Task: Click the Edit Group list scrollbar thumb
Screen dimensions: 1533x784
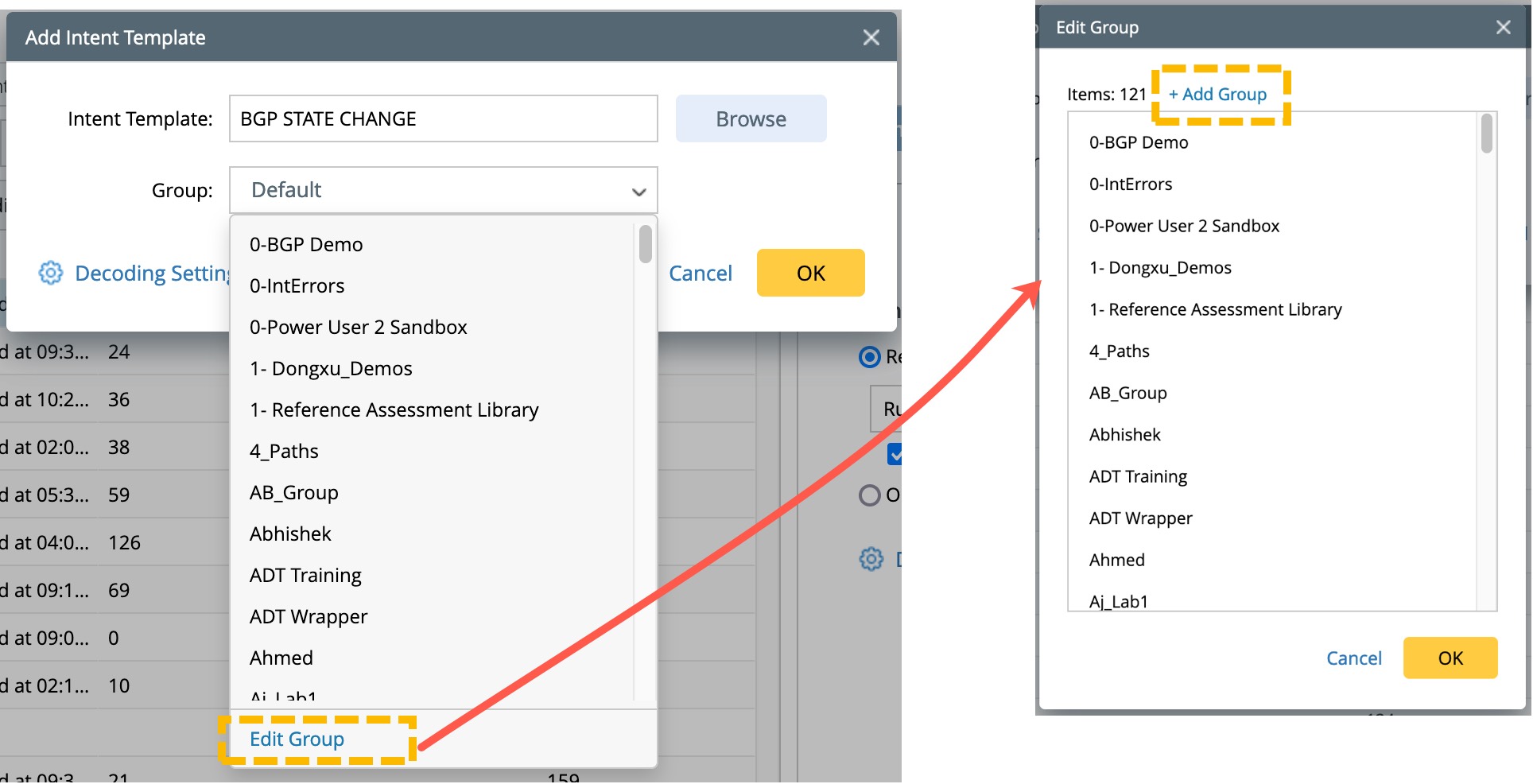Action: [x=1486, y=134]
